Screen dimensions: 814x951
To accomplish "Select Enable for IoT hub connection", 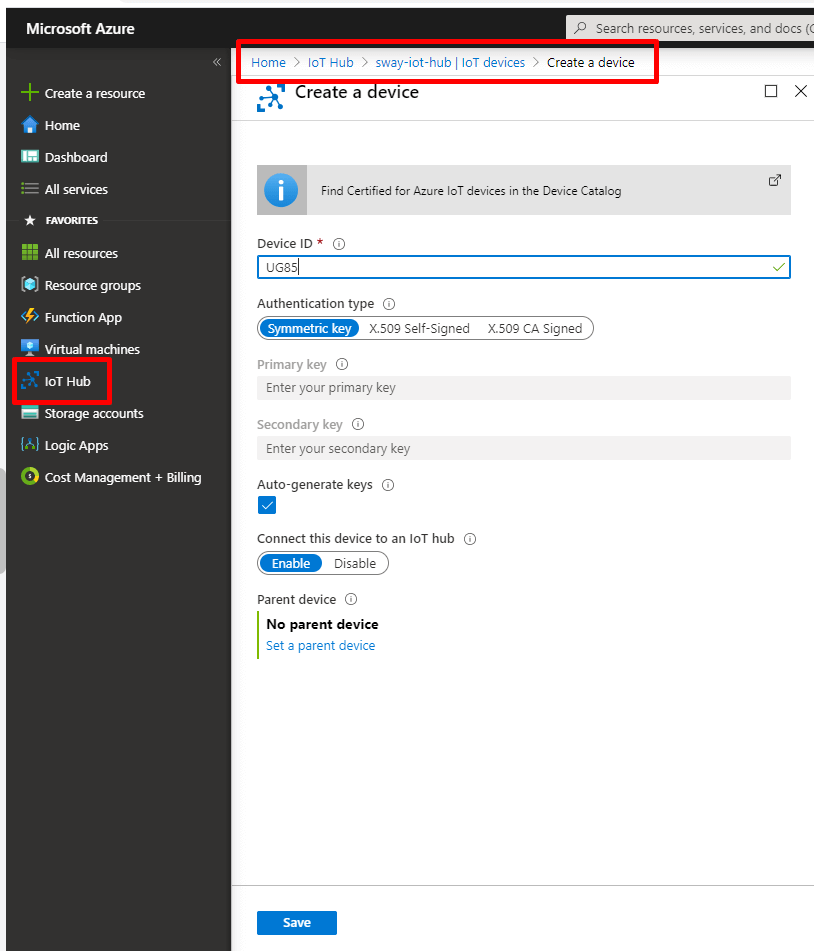I will click(x=291, y=563).
